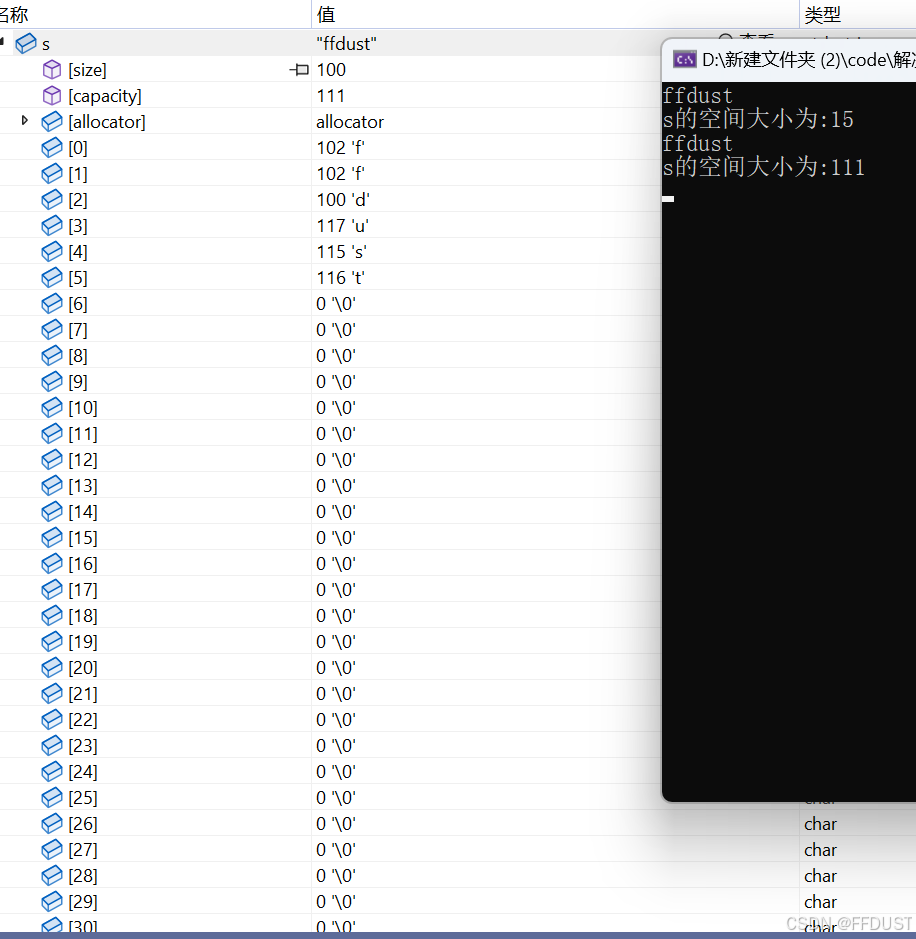The height and width of the screenshot is (939, 916).
Task: Click the cube icon of element [18]
Action: pos(52,616)
